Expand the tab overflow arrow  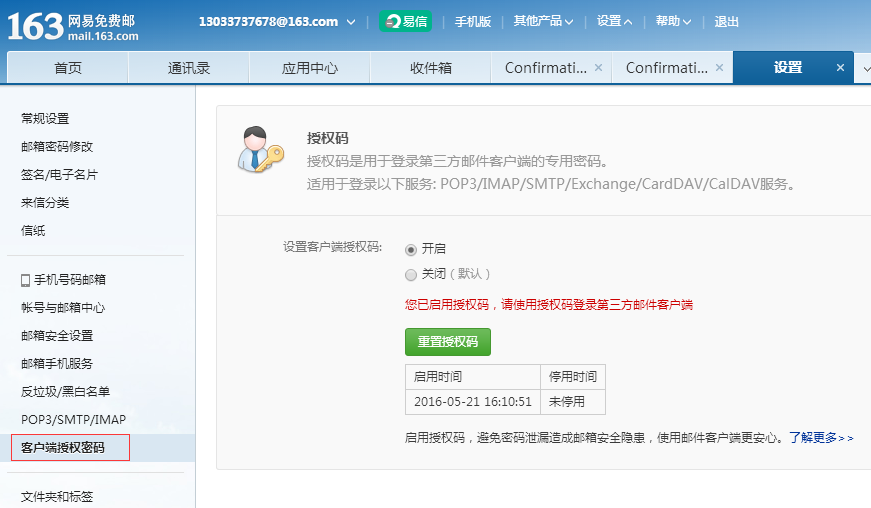[x=865, y=69]
